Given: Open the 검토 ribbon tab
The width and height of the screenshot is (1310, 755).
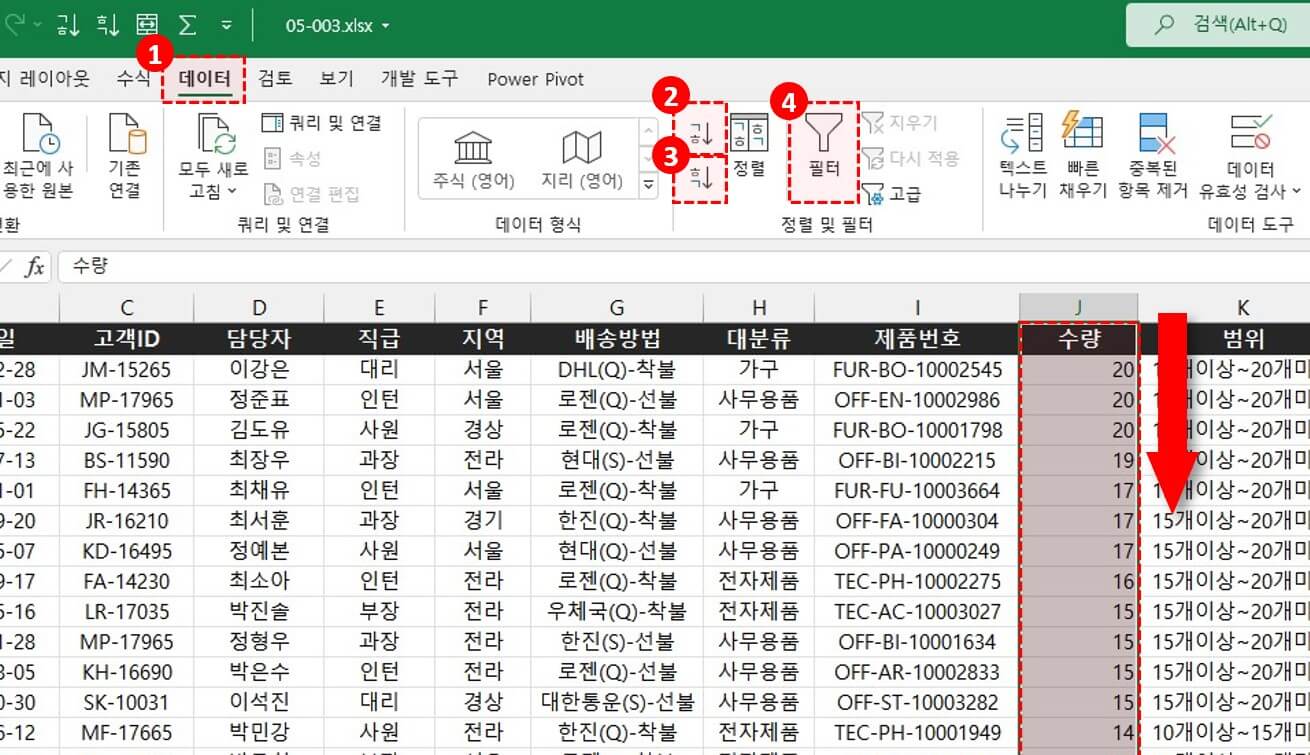Looking at the screenshot, I should tap(275, 79).
